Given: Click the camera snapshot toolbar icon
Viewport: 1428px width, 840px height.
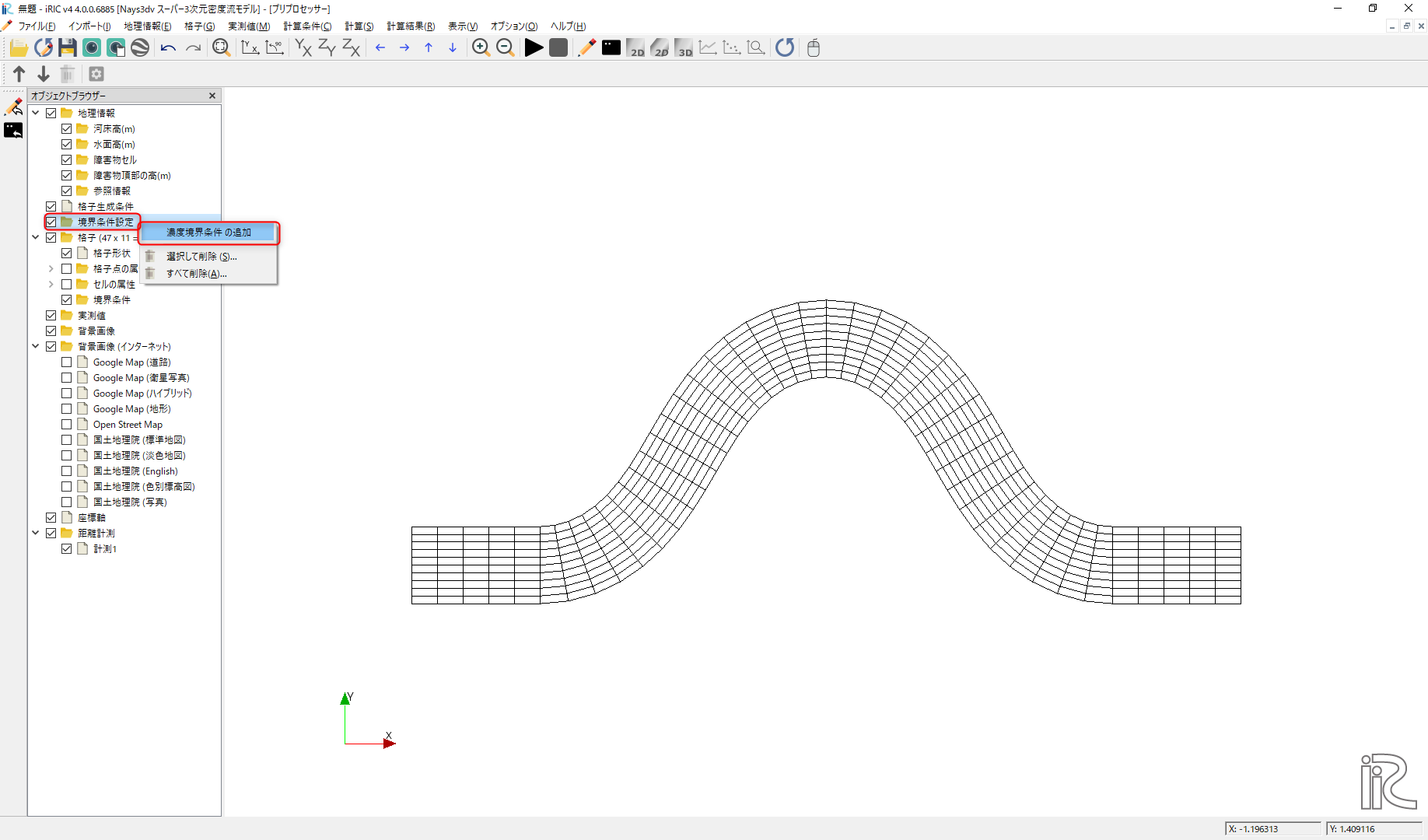Looking at the screenshot, I should pyautogui.click(x=92, y=48).
